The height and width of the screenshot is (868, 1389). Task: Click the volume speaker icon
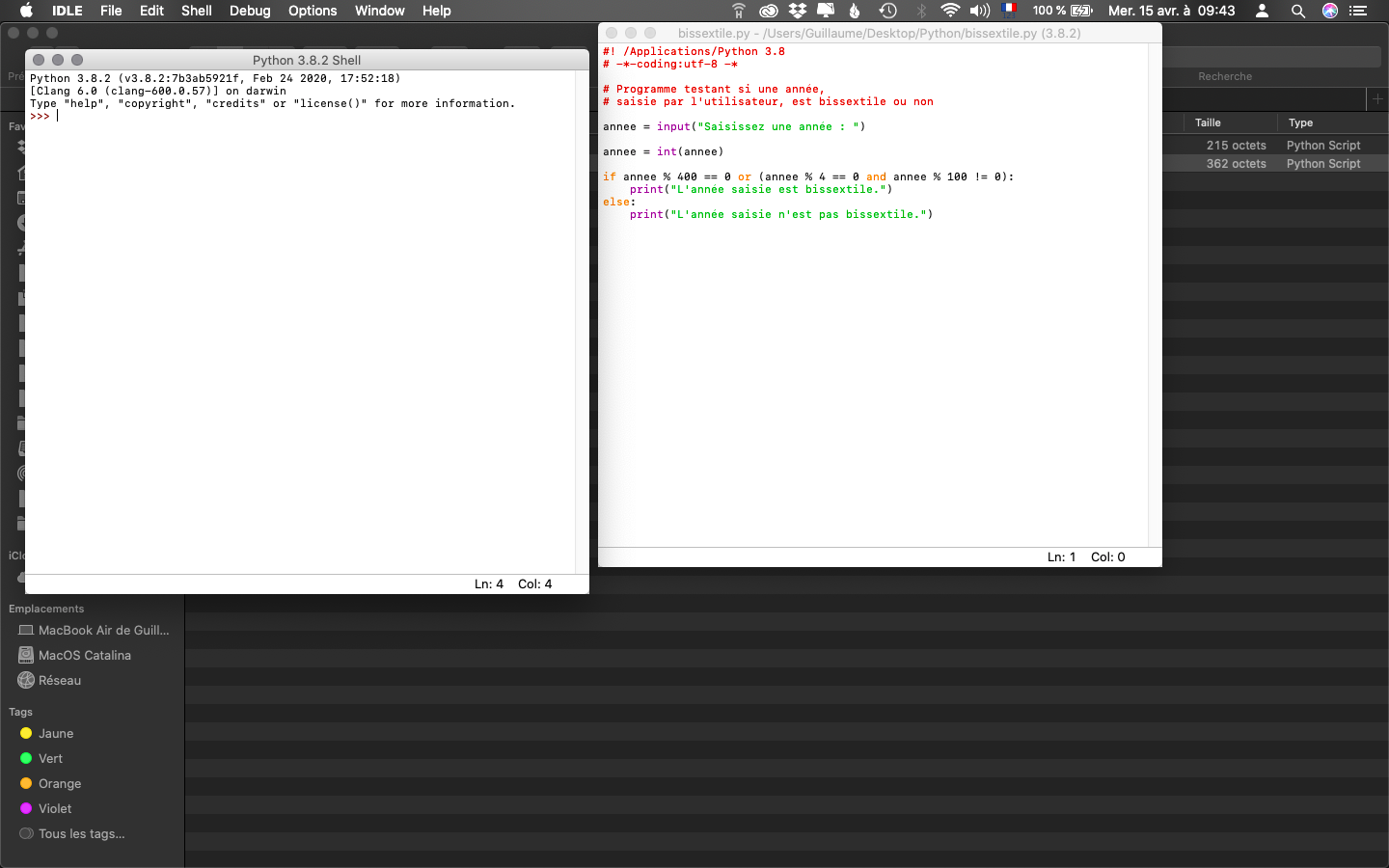(x=980, y=11)
